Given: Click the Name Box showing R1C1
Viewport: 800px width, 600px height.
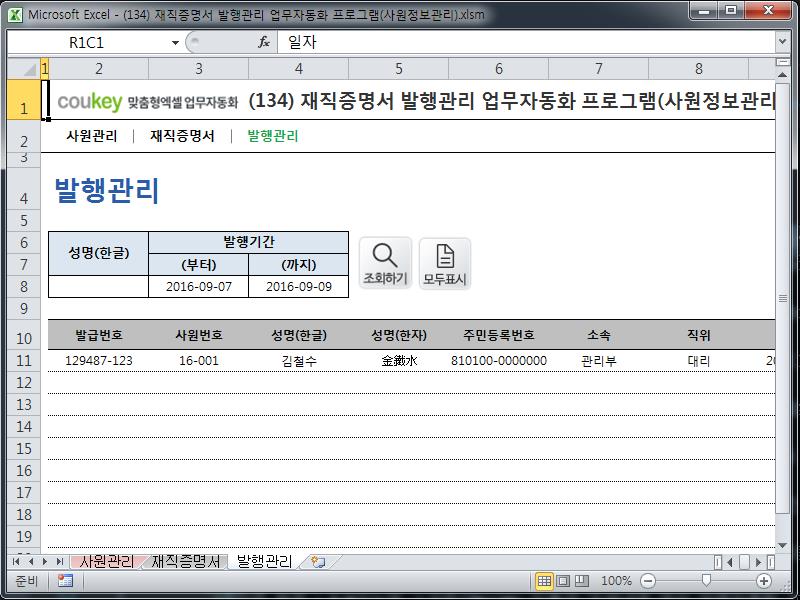Looking at the screenshot, I should 87,42.
